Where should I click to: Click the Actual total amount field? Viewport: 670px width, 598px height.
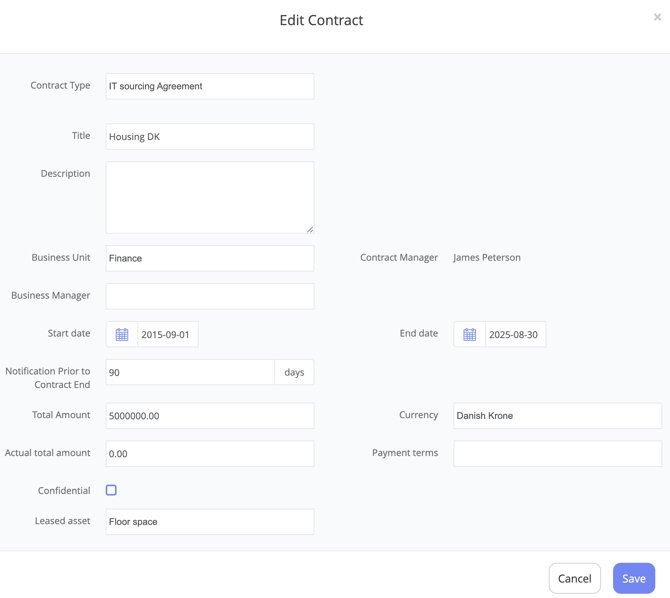point(210,454)
